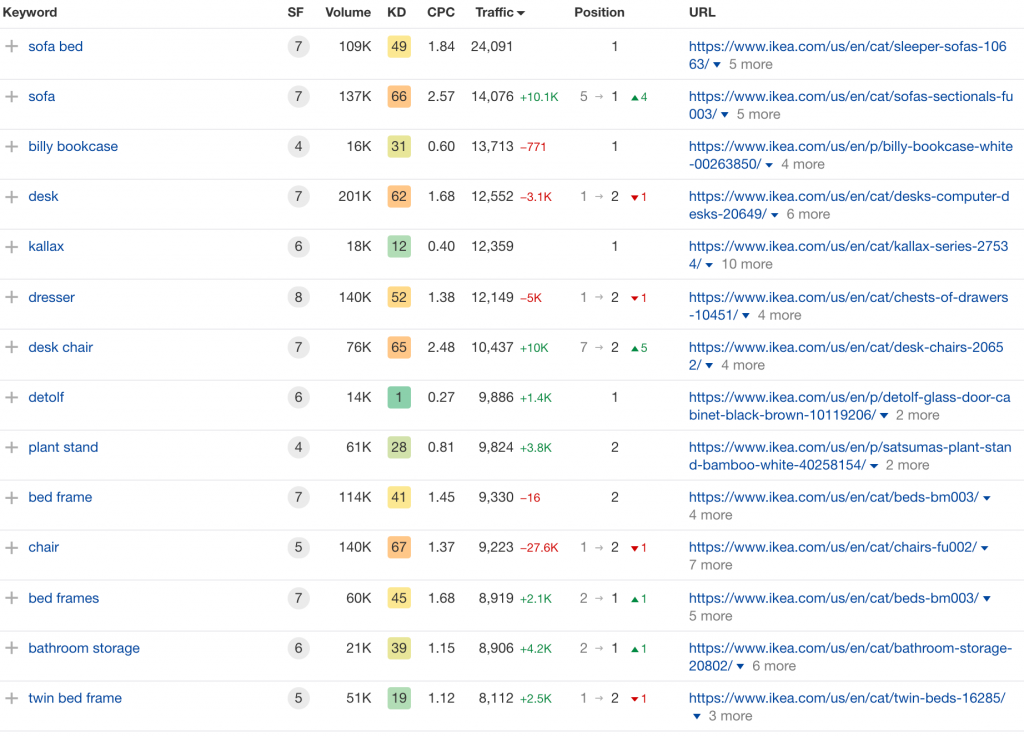Screen dimensions: 1024x736
Task: Open the detolf-glass-door-cabinet IKEA URL
Action: coord(850,406)
